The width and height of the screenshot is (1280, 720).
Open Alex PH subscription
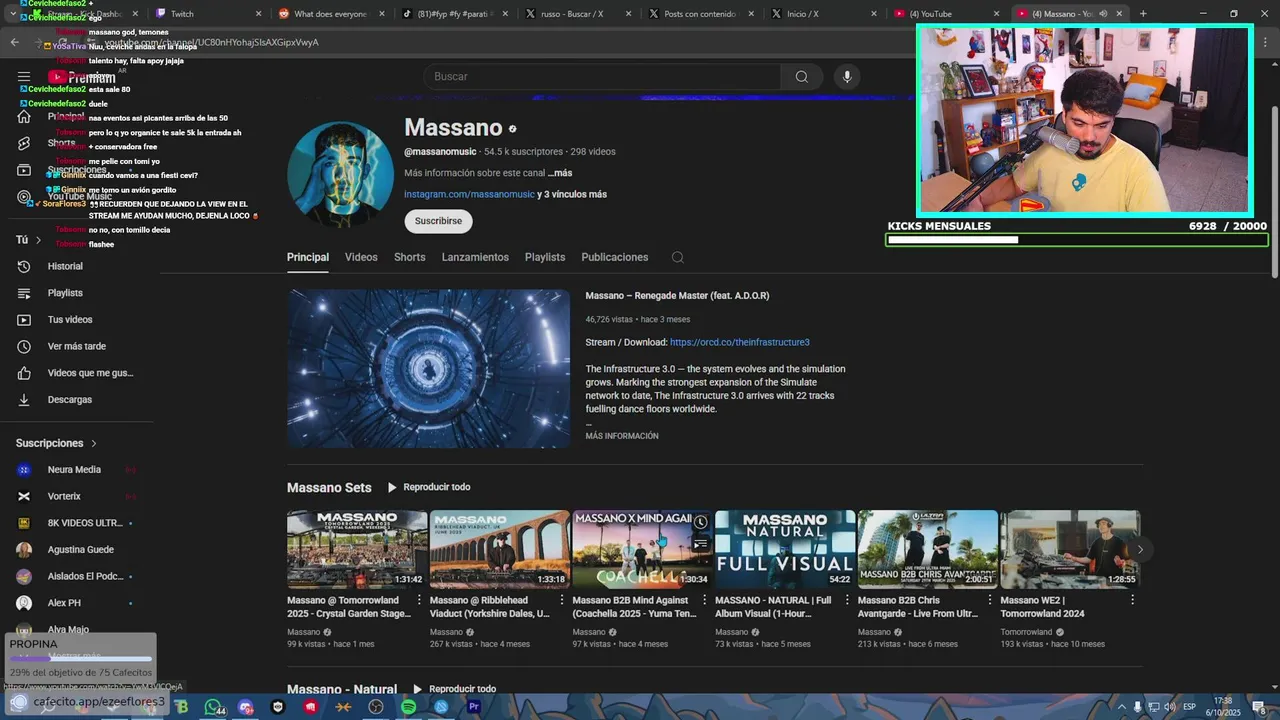[x=64, y=603]
